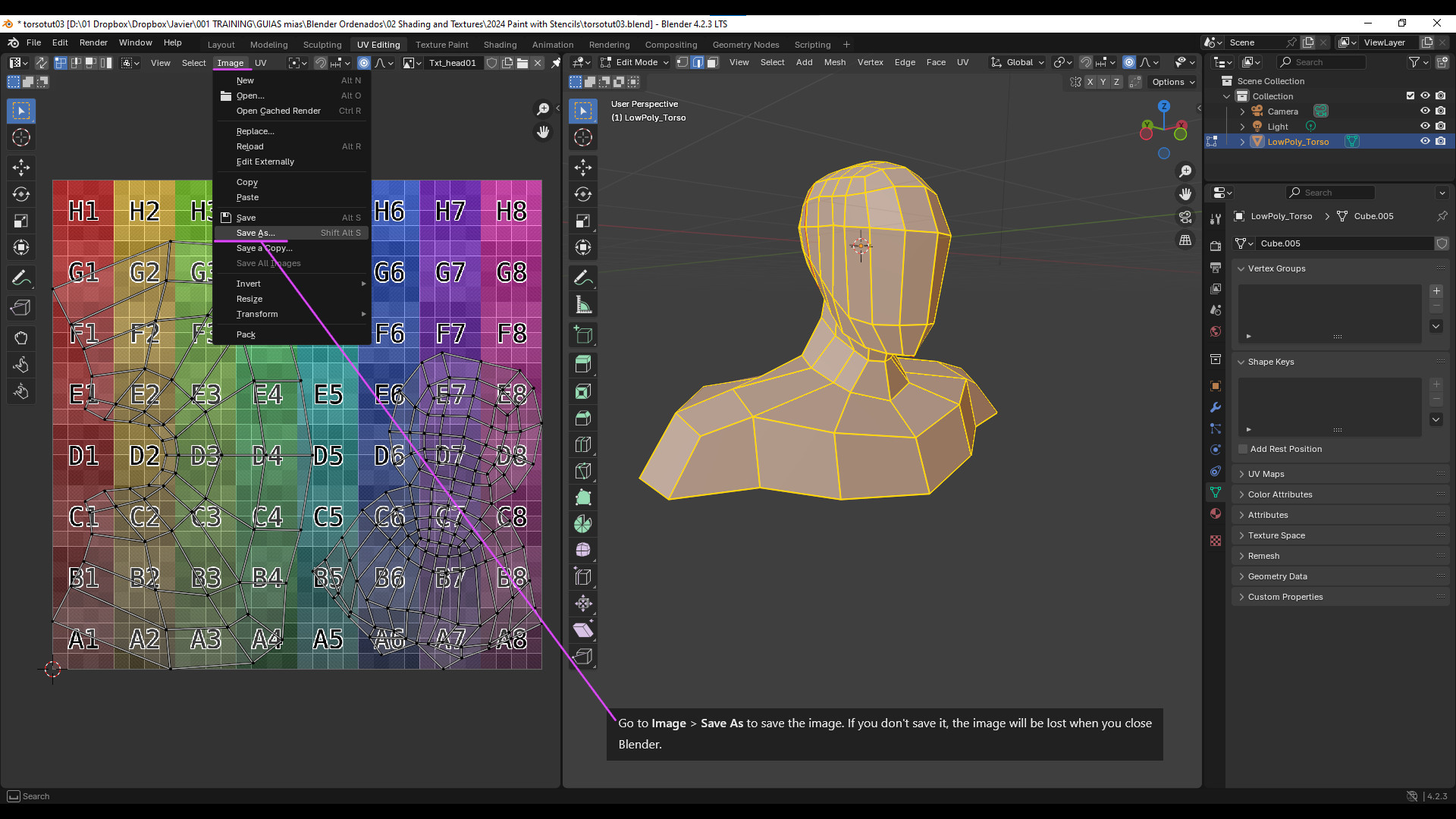Open the Material properties tab

1216,513
